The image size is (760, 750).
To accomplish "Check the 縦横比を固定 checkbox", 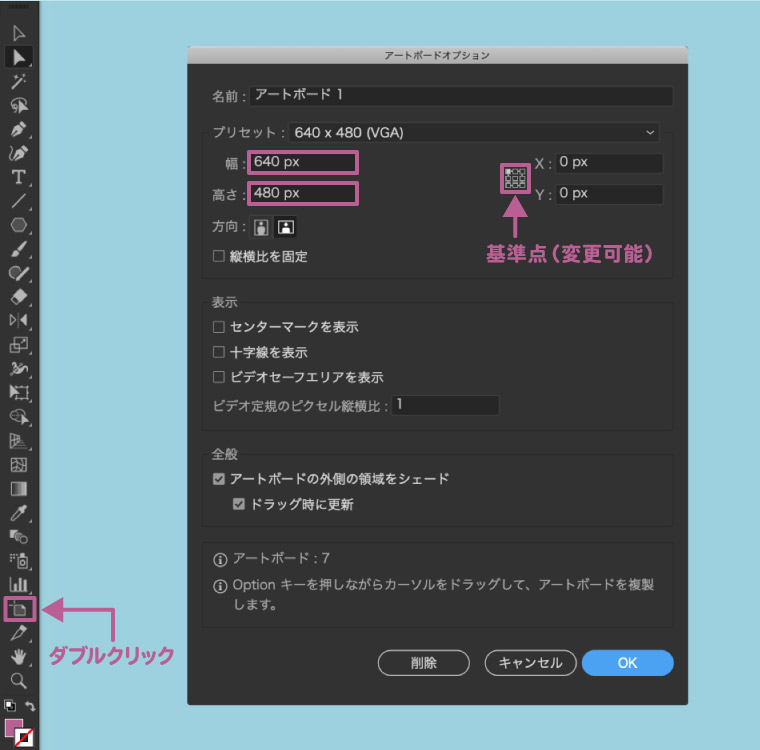I will [x=219, y=256].
